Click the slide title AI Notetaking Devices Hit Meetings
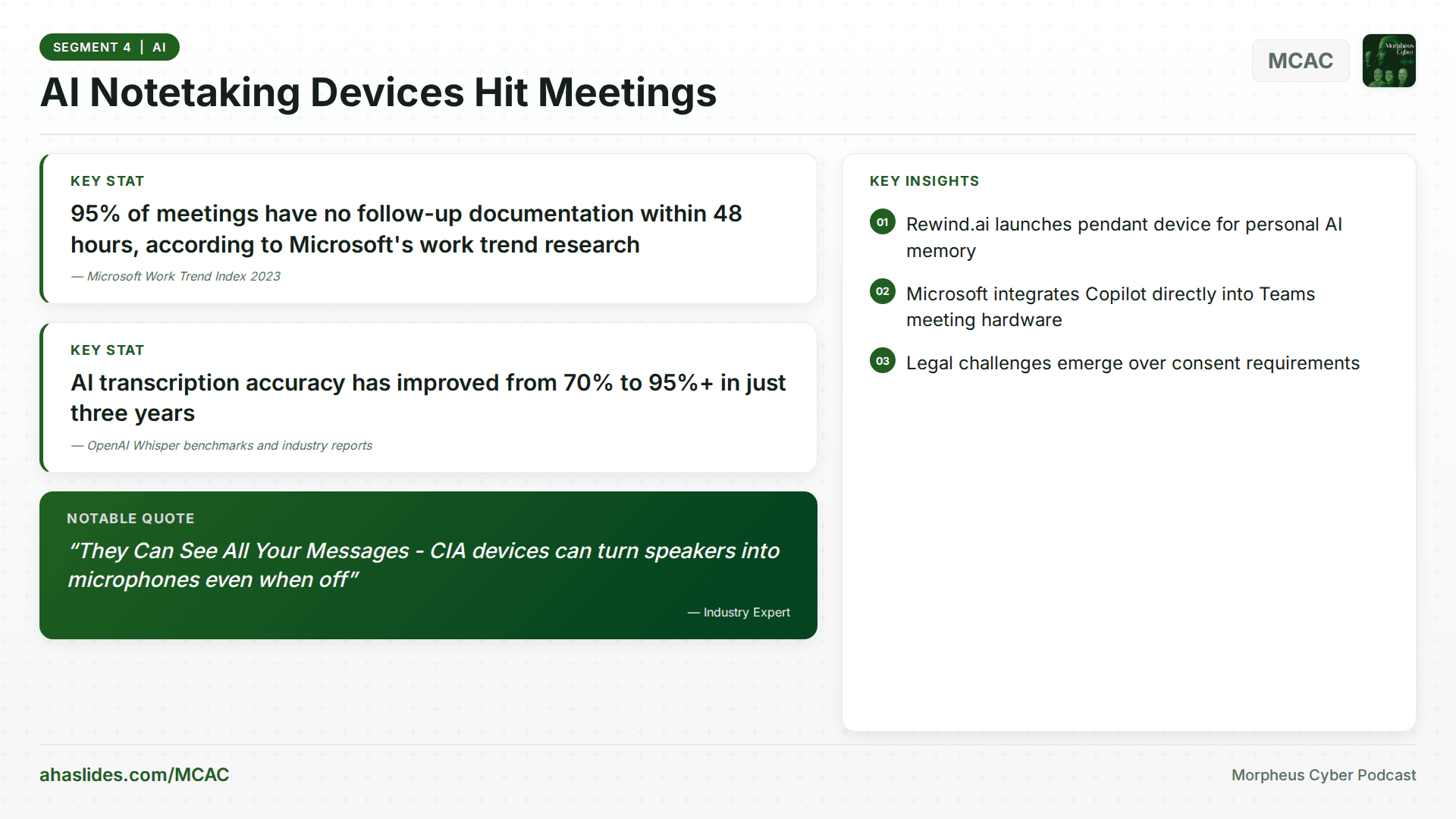Viewport: 1456px width, 819px height. pos(378,93)
